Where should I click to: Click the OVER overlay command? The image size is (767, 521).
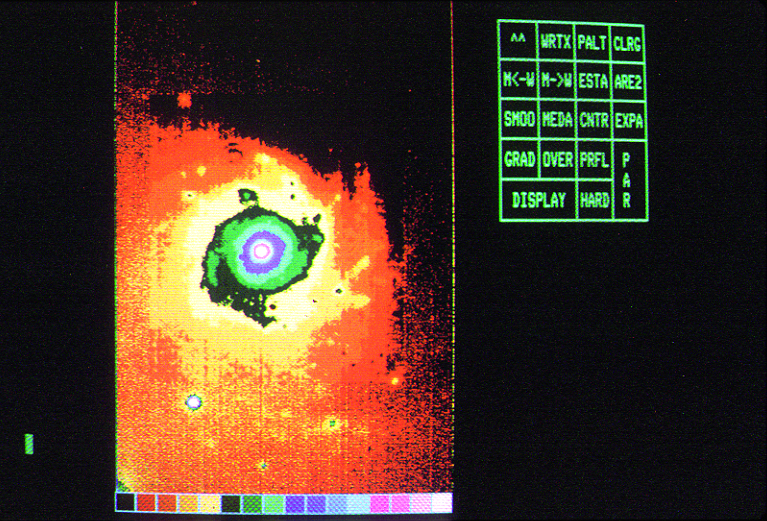(x=556, y=159)
